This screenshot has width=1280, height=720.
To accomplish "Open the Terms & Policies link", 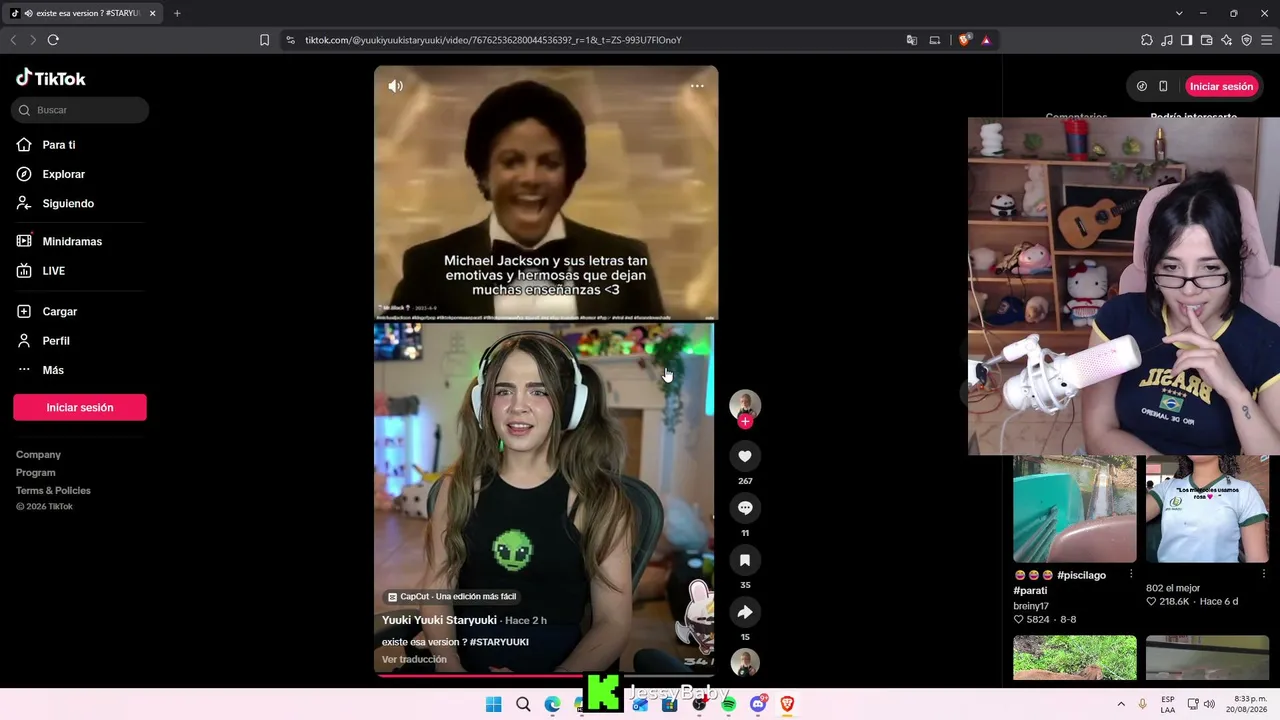I will pos(53,491).
